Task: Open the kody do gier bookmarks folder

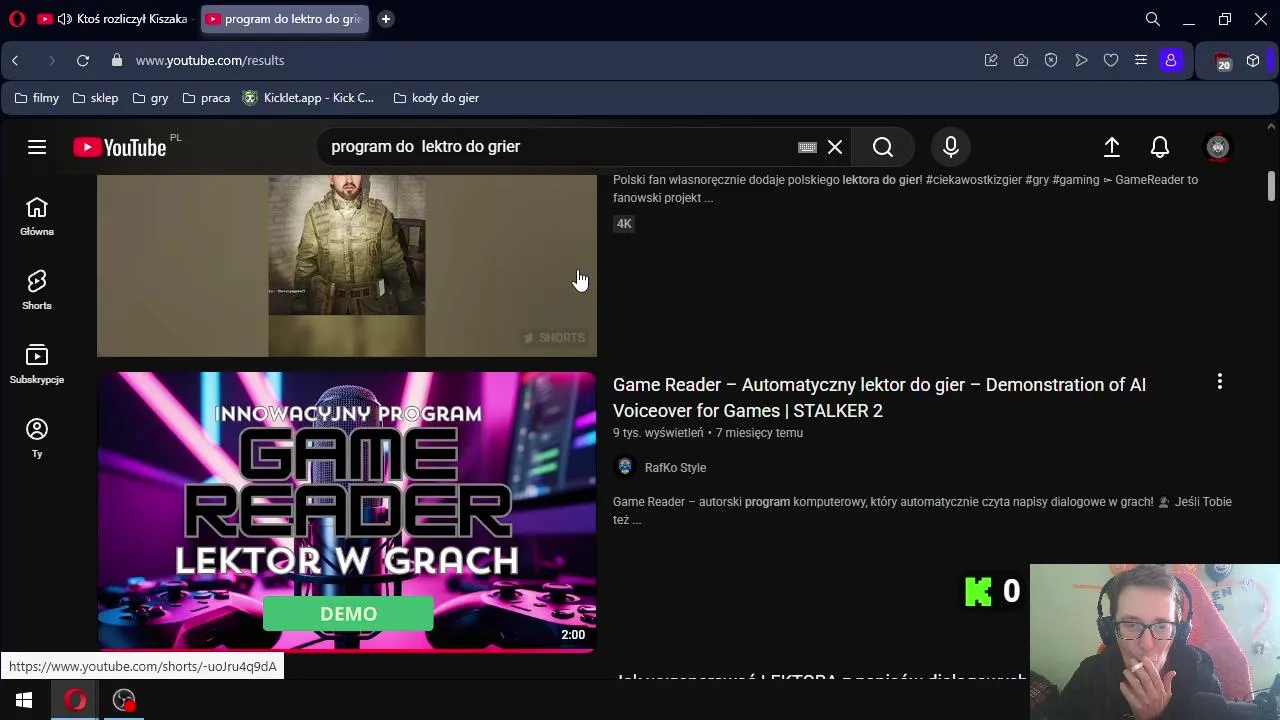Action: 436,98
